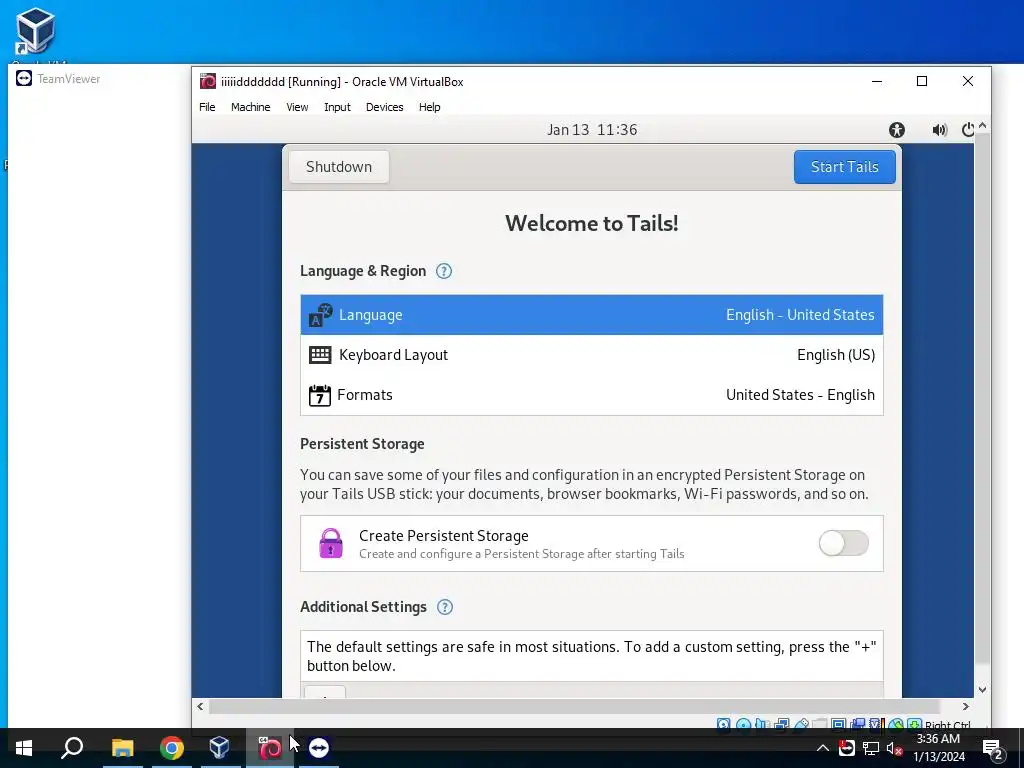Image resolution: width=1024 pixels, height=768 pixels.
Task: Open the Machine menu
Action: tap(250, 107)
